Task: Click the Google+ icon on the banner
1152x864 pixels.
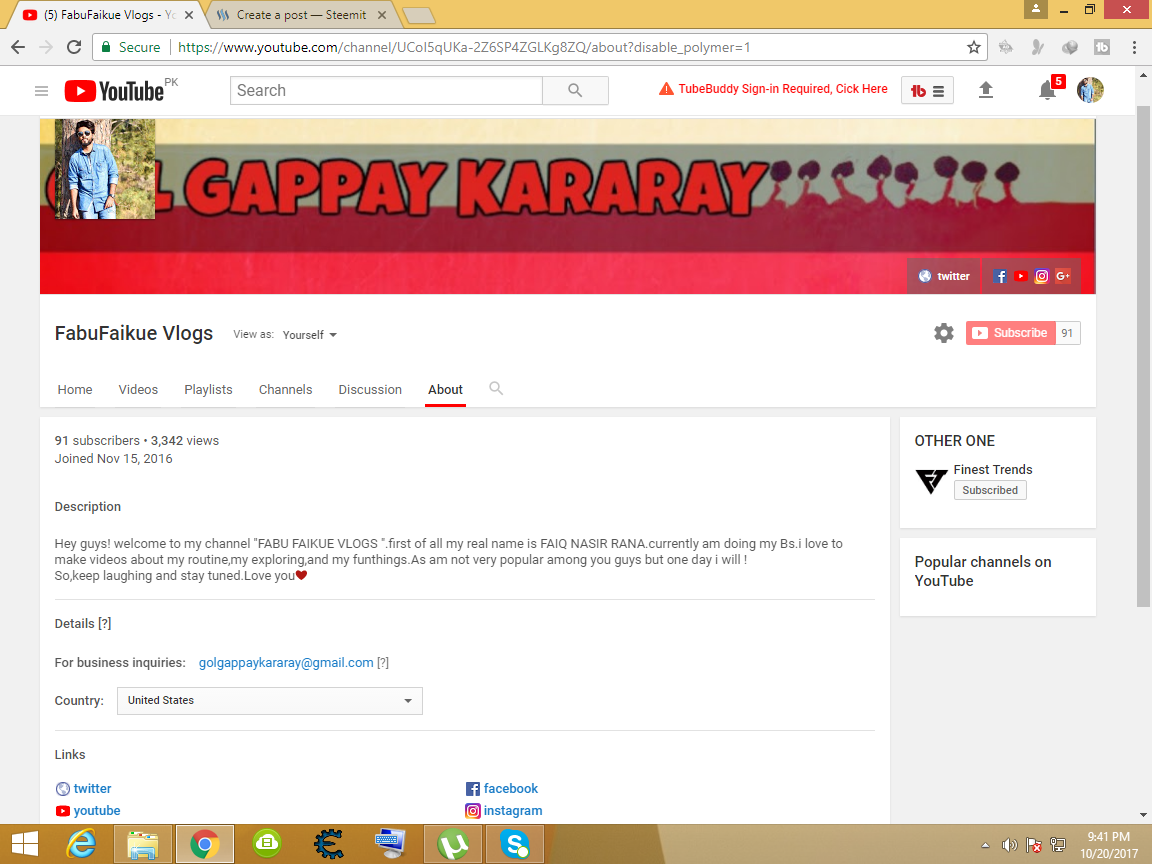Action: pos(1062,276)
